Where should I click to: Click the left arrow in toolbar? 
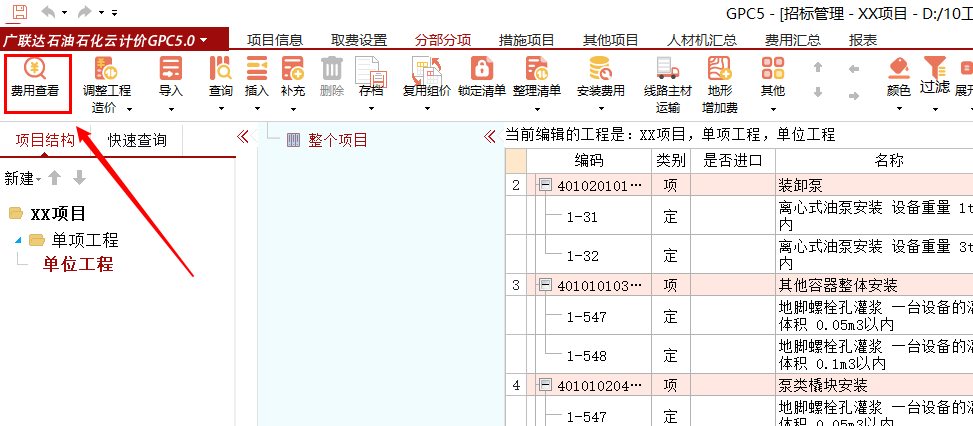[854, 69]
